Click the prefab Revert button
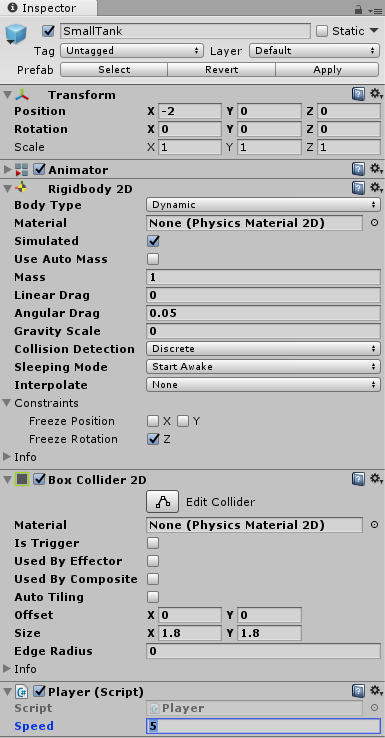385x738 pixels. pyautogui.click(x=221, y=70)
